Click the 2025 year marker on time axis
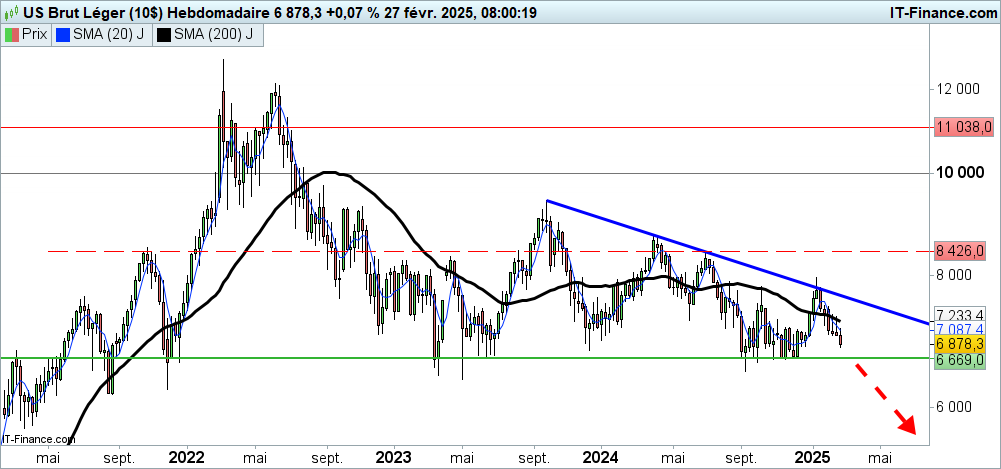The image size is (1001, 469). pos(811,457)
